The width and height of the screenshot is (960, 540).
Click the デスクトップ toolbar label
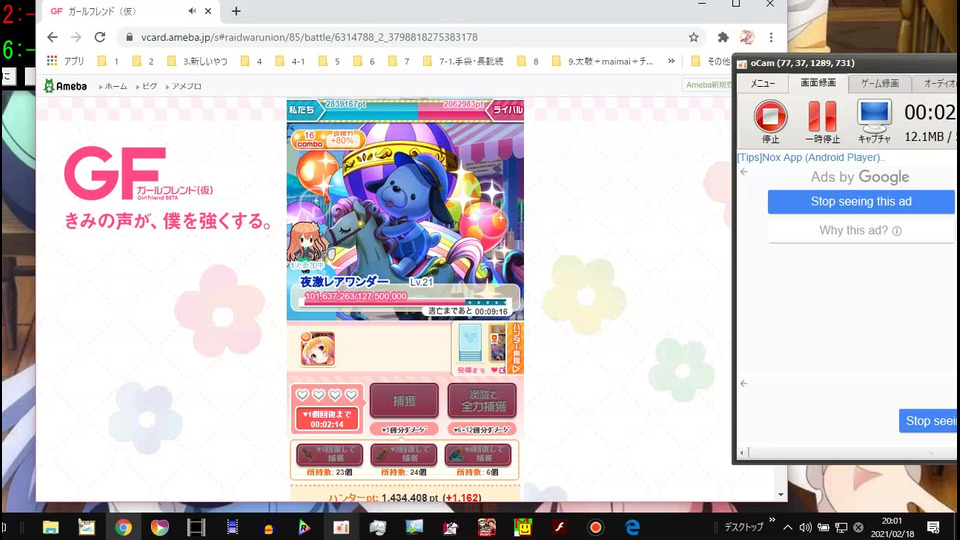tap(744, 527)
